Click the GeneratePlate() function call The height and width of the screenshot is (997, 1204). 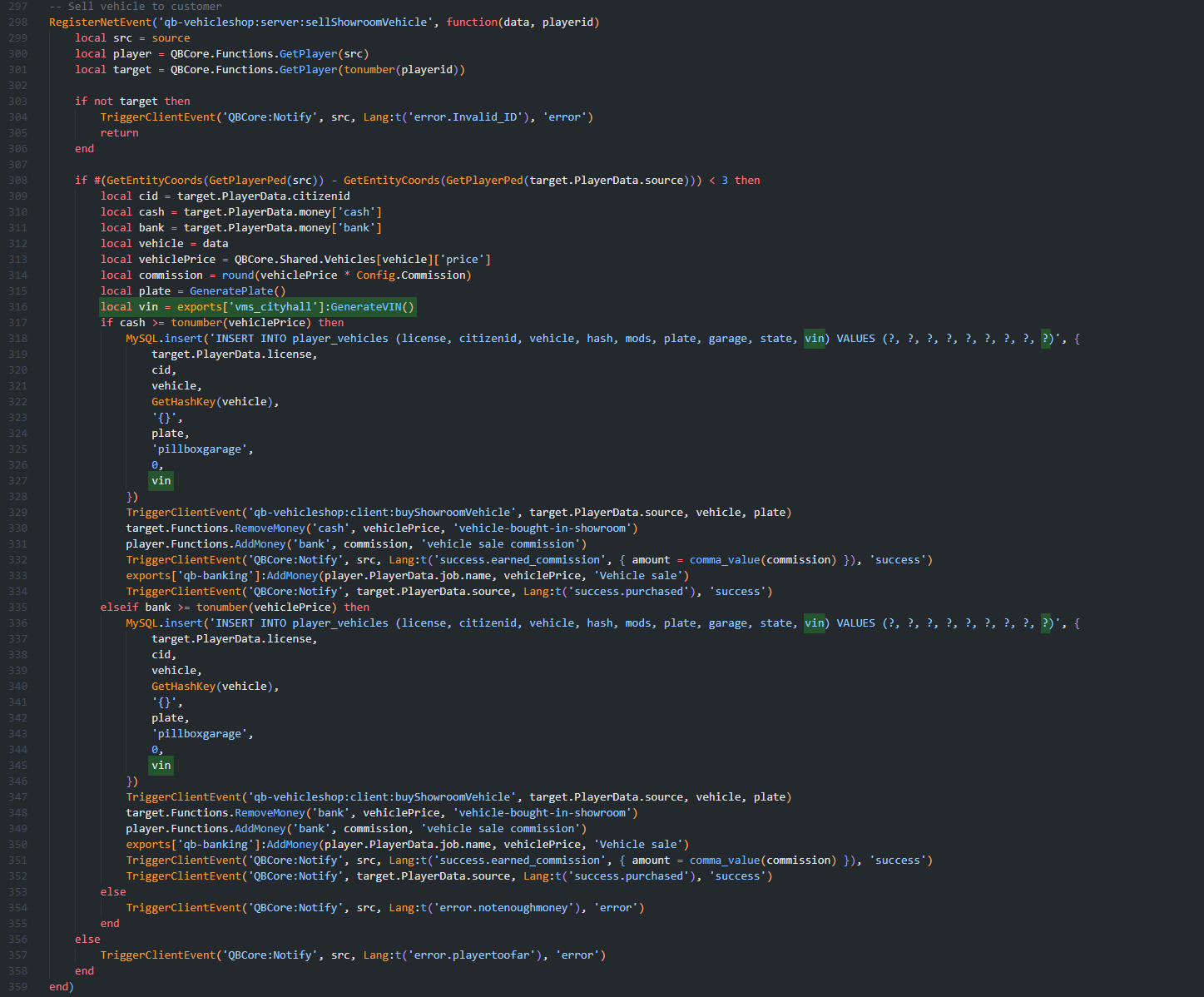pyautogui.click(x=237, y=291)
